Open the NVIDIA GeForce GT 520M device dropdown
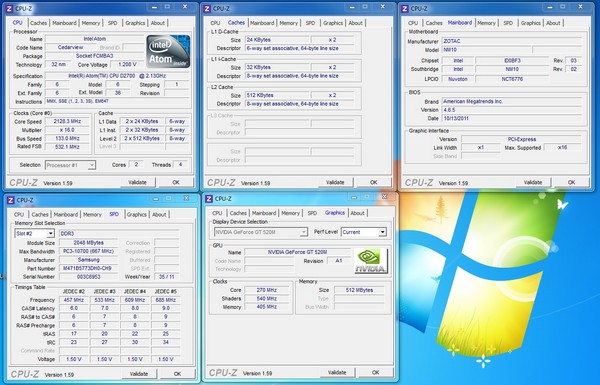600x385 pixels. click(x=303, y=232)
